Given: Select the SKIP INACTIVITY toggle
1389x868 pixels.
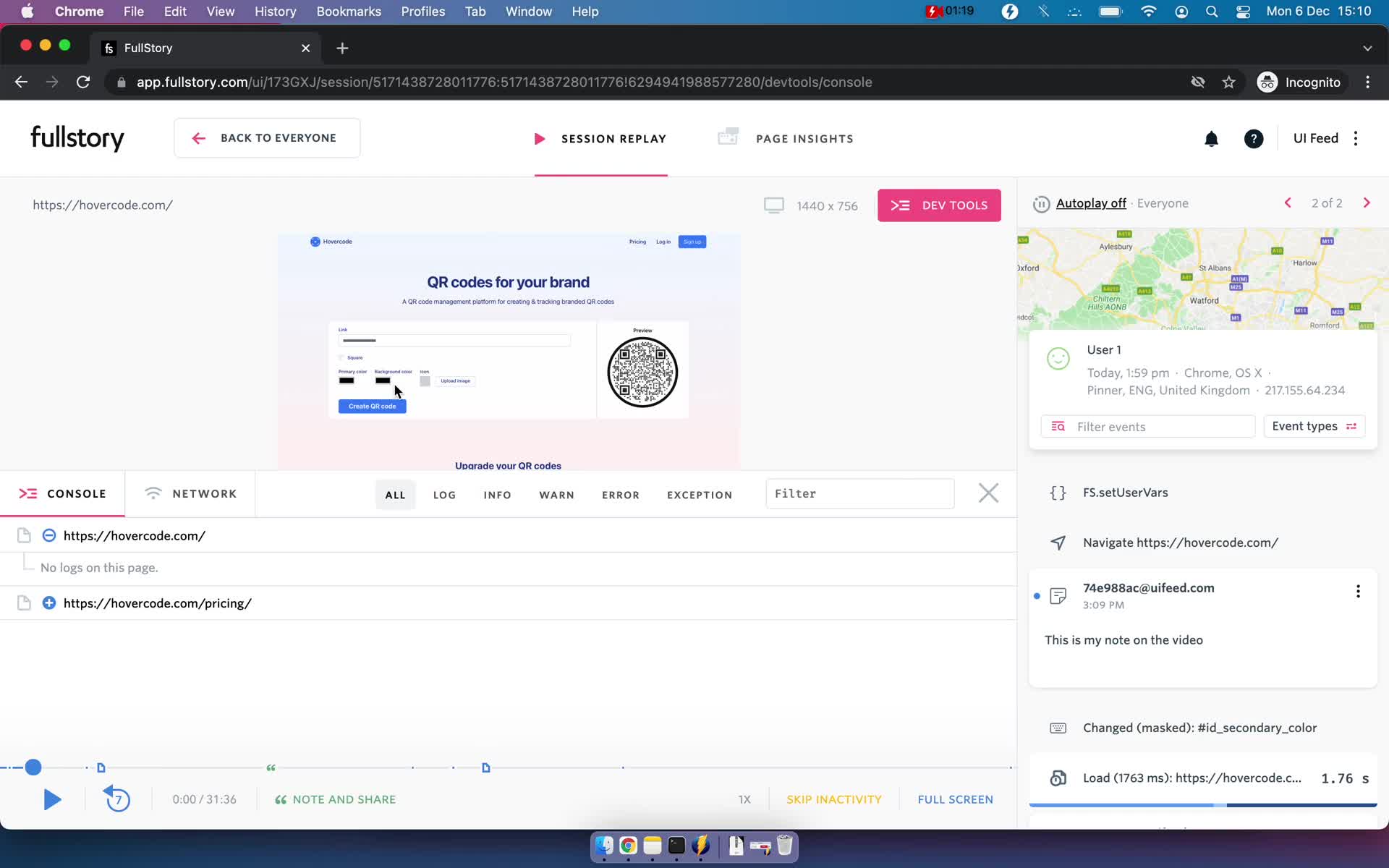Looking at the screenshot, I should 834,799.
